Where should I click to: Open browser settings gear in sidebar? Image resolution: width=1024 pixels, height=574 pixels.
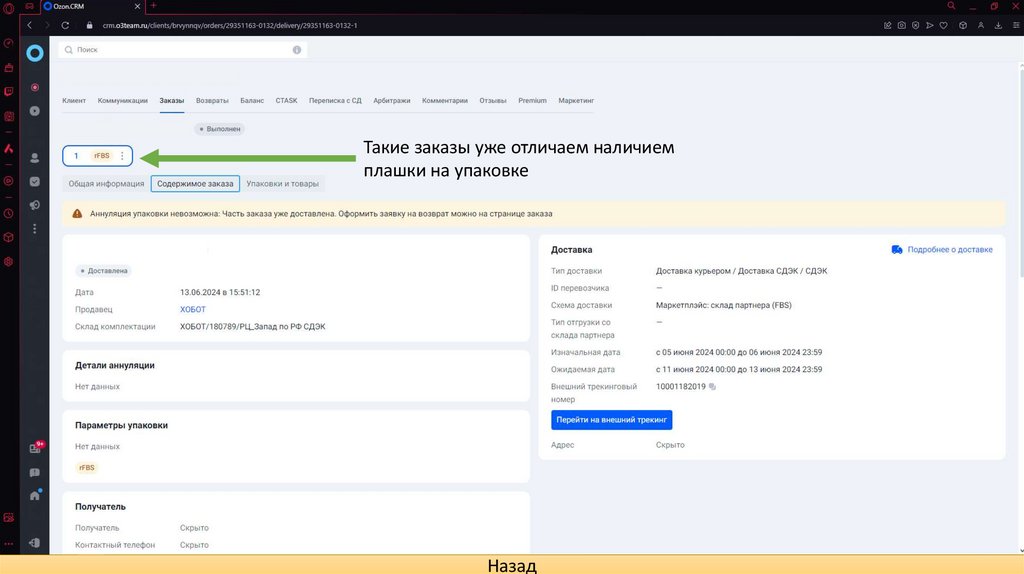pyautogui.click(x=8, y=262)
